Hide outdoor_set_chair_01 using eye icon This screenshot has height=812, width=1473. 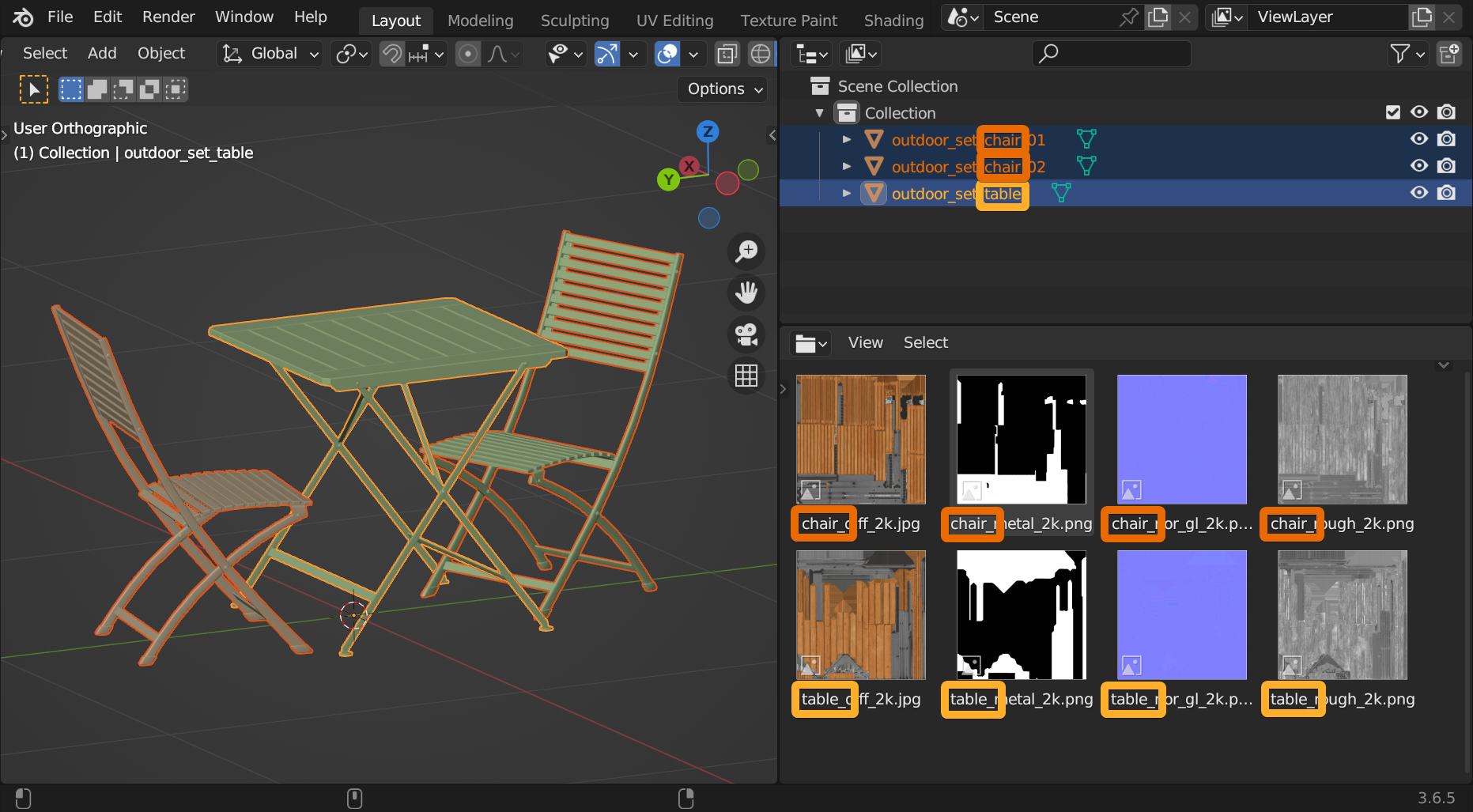[x=1419, y=139]
